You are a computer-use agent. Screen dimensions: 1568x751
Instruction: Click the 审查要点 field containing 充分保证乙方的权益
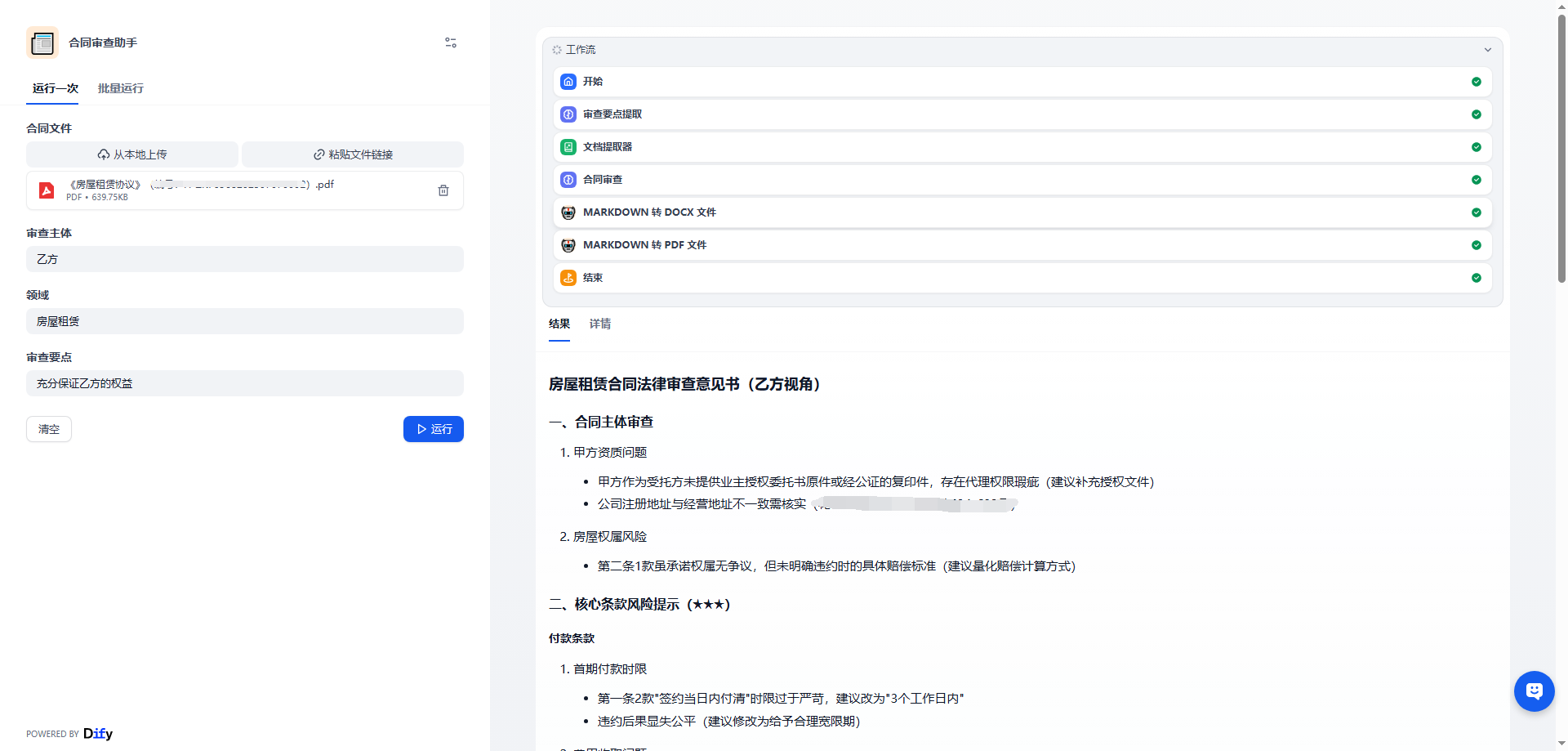point(245,383)
